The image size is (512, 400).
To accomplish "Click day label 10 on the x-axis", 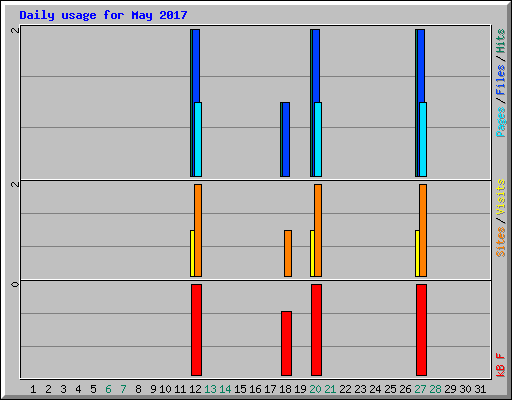I will pos(165,389).
